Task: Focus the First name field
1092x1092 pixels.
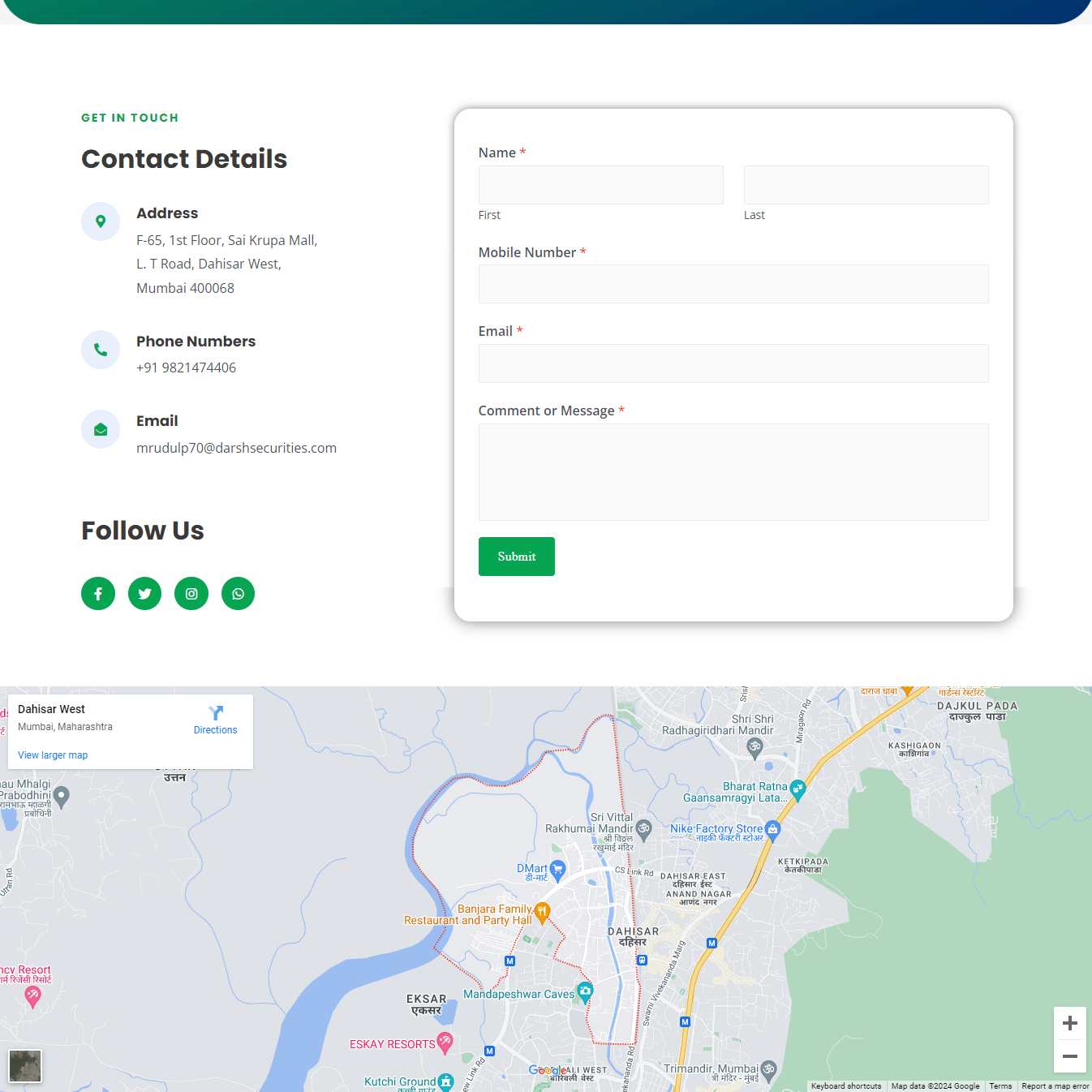Action: (x=600, y=185)
